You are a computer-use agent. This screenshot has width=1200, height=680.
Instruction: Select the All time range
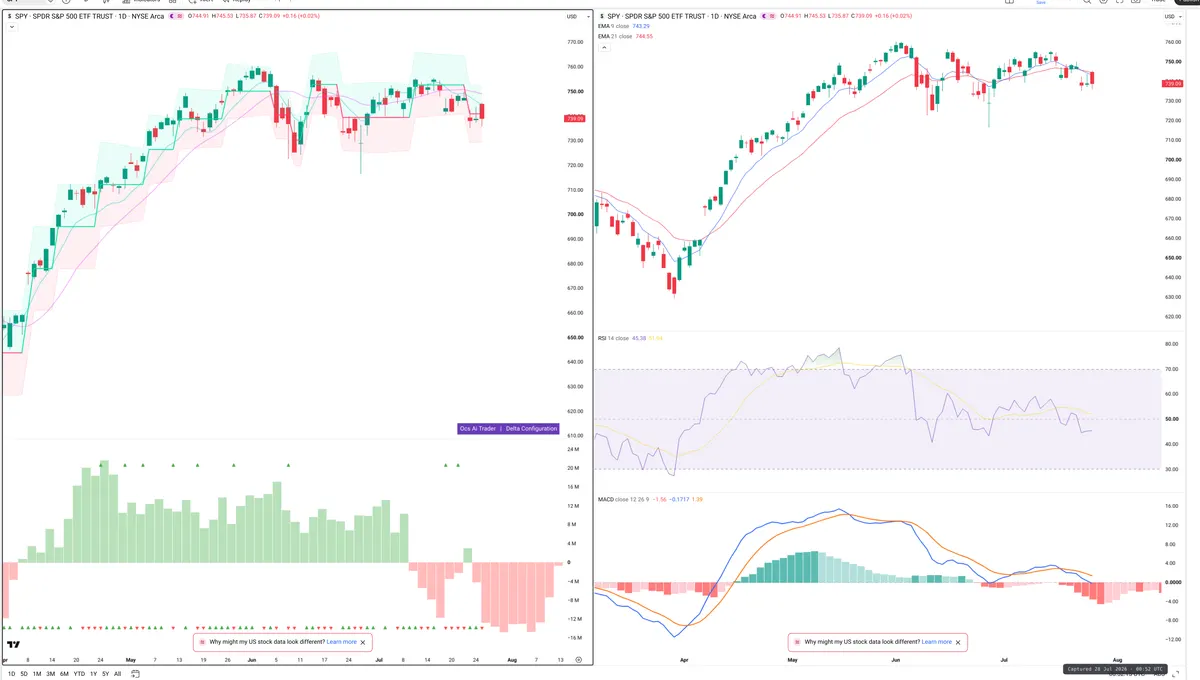(117, 674)
